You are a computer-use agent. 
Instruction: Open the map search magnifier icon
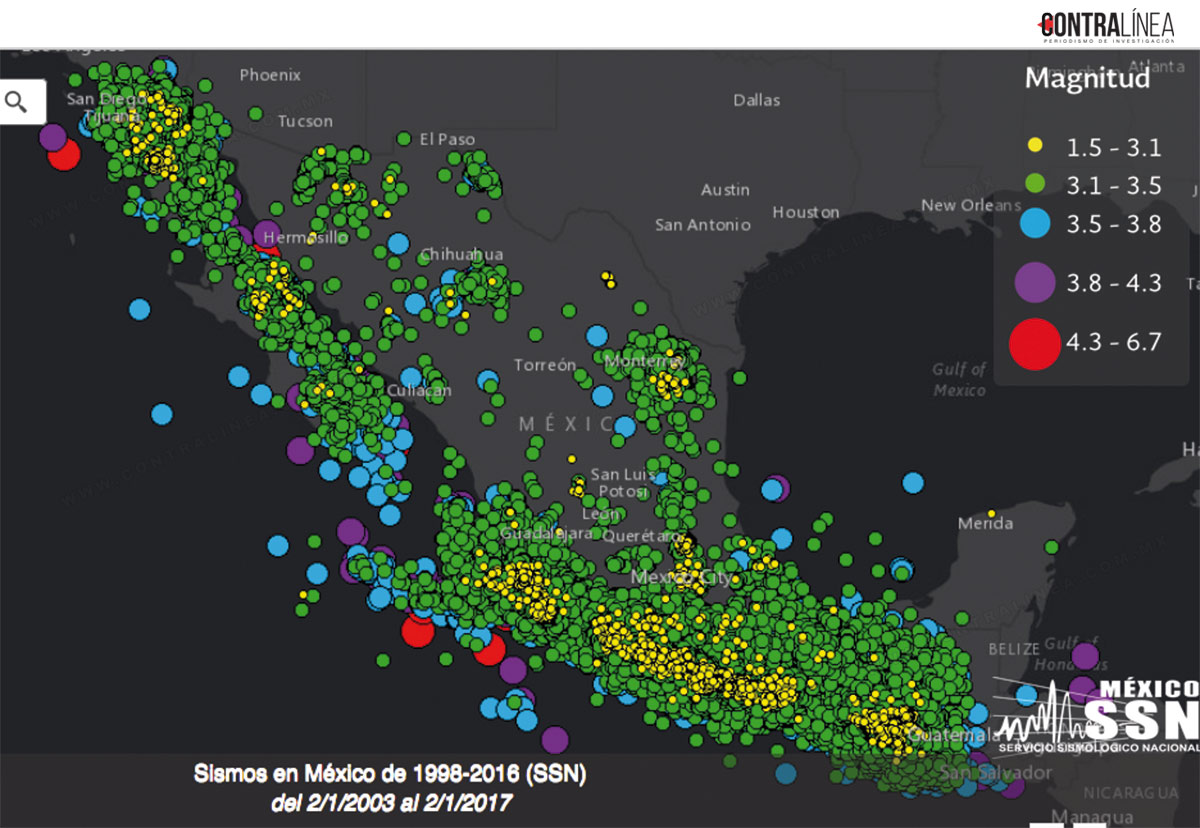(x=17, y=101)
